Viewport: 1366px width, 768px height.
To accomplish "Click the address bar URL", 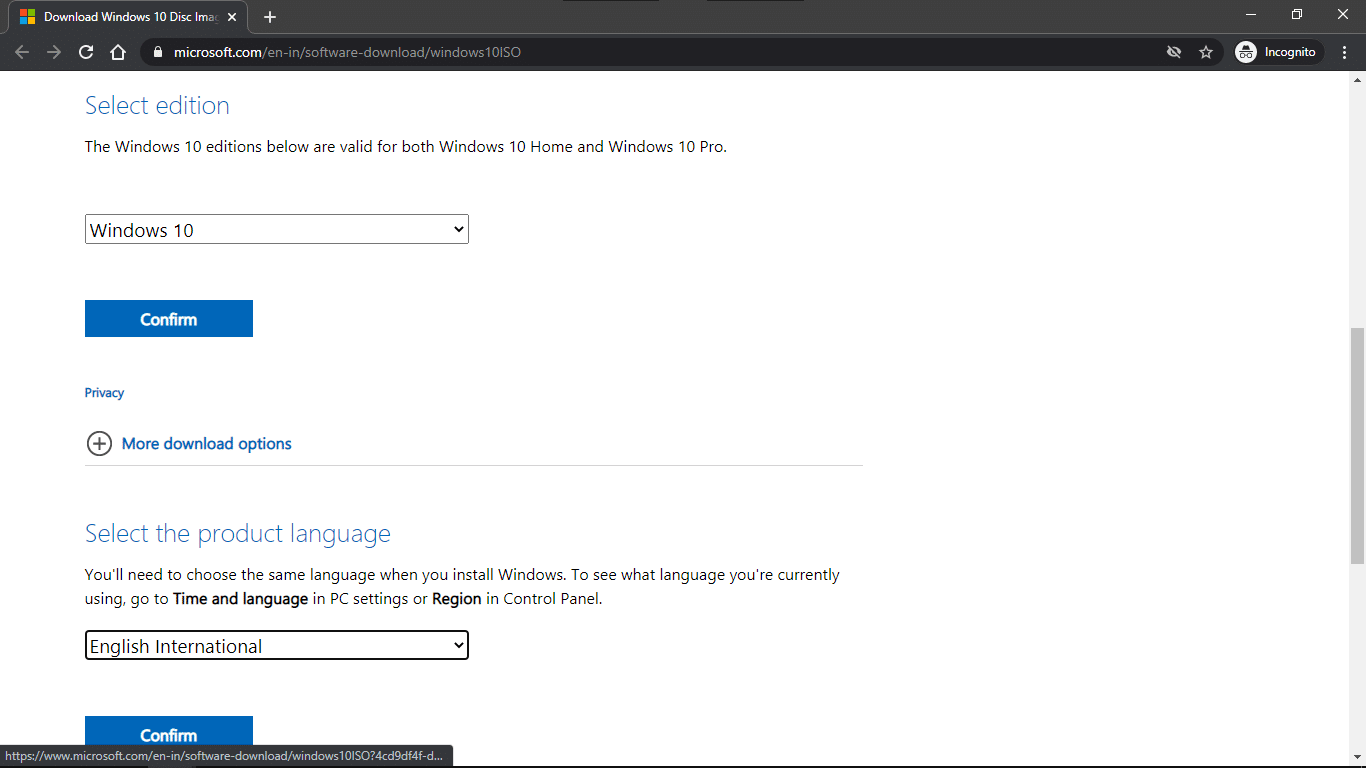I will point(347,52).
